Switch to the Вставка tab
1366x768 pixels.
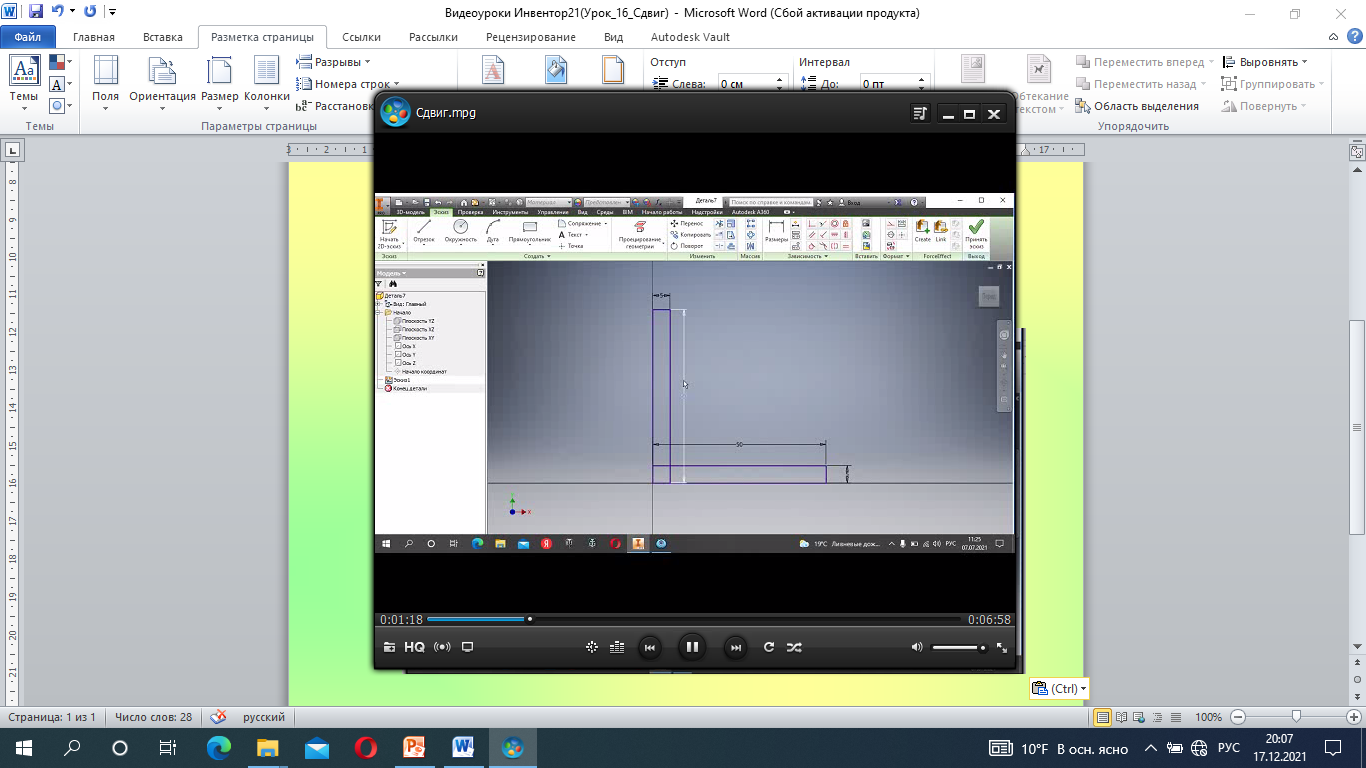pos(163,37)
